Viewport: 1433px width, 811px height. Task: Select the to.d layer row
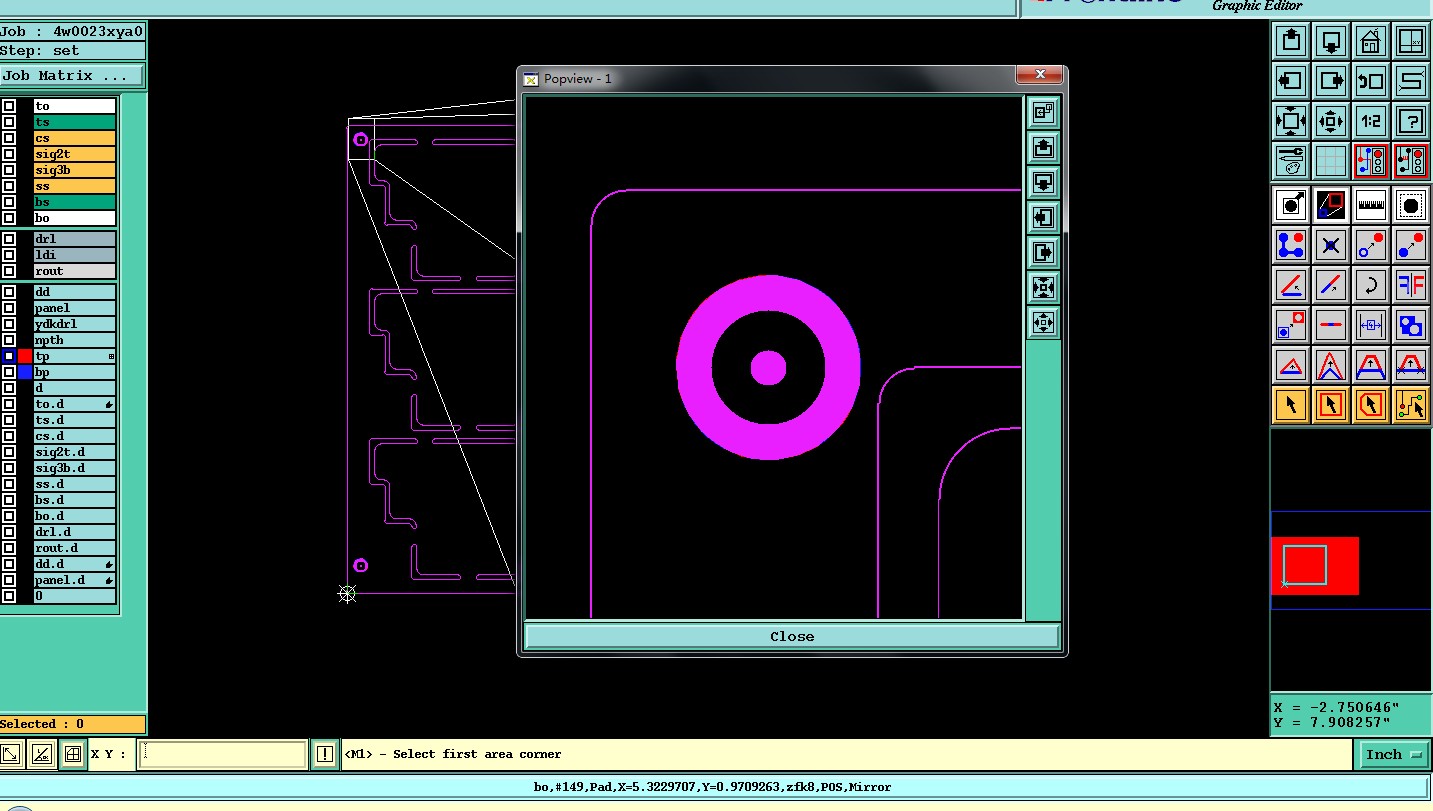(x=74, y=404)
